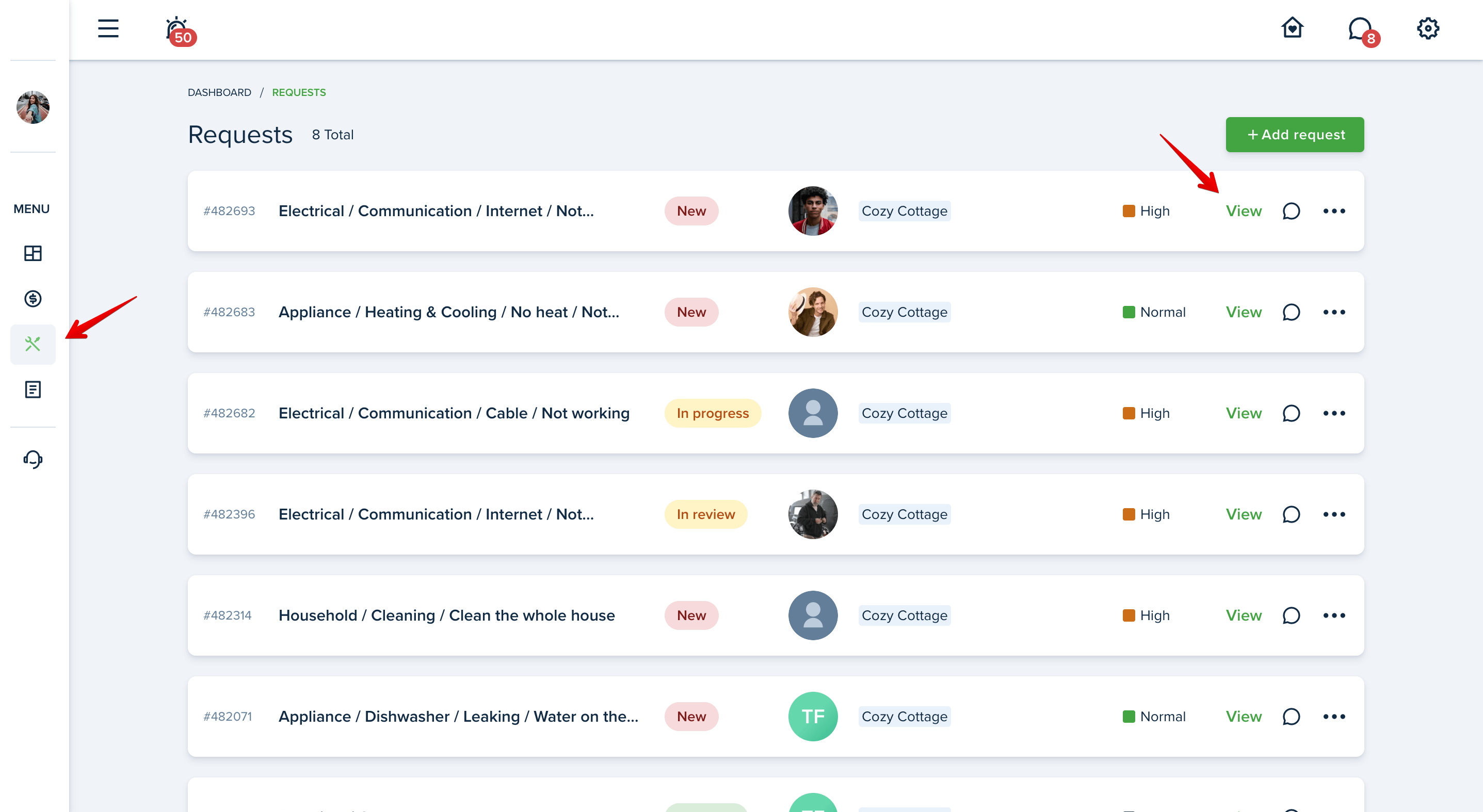View request #482314

(1244, 616)
